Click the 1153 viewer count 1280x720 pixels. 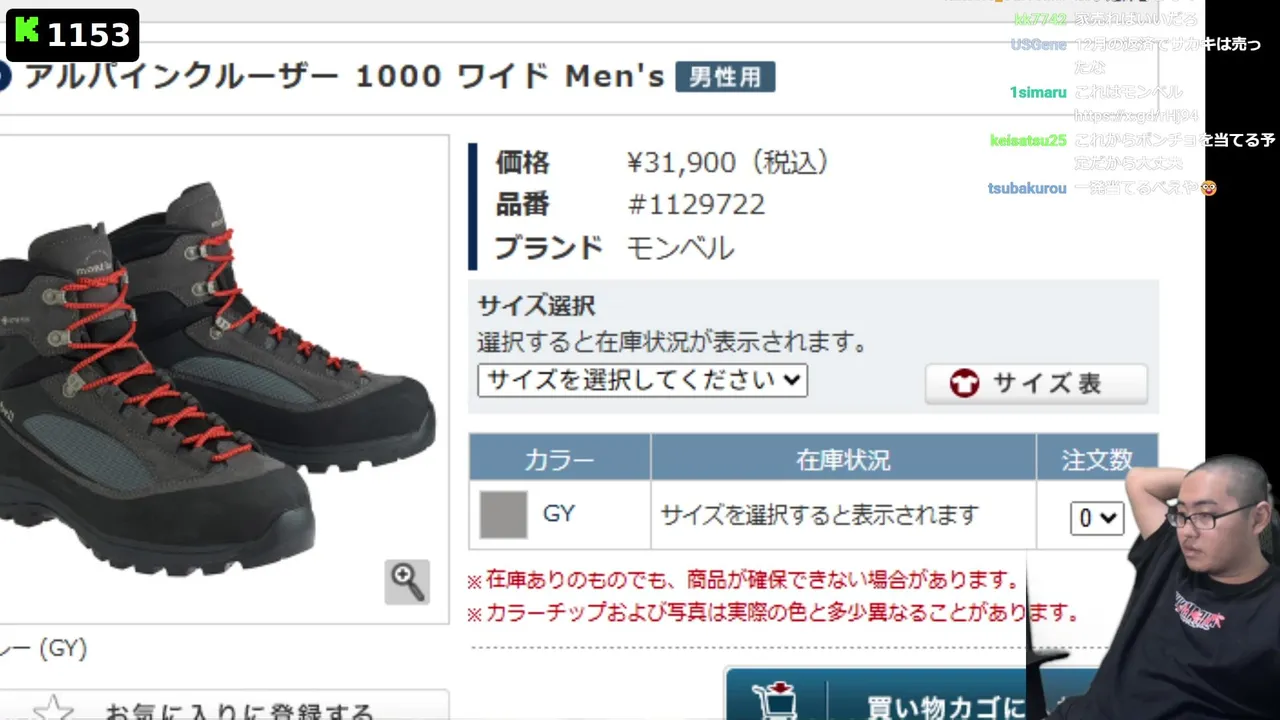88,35
